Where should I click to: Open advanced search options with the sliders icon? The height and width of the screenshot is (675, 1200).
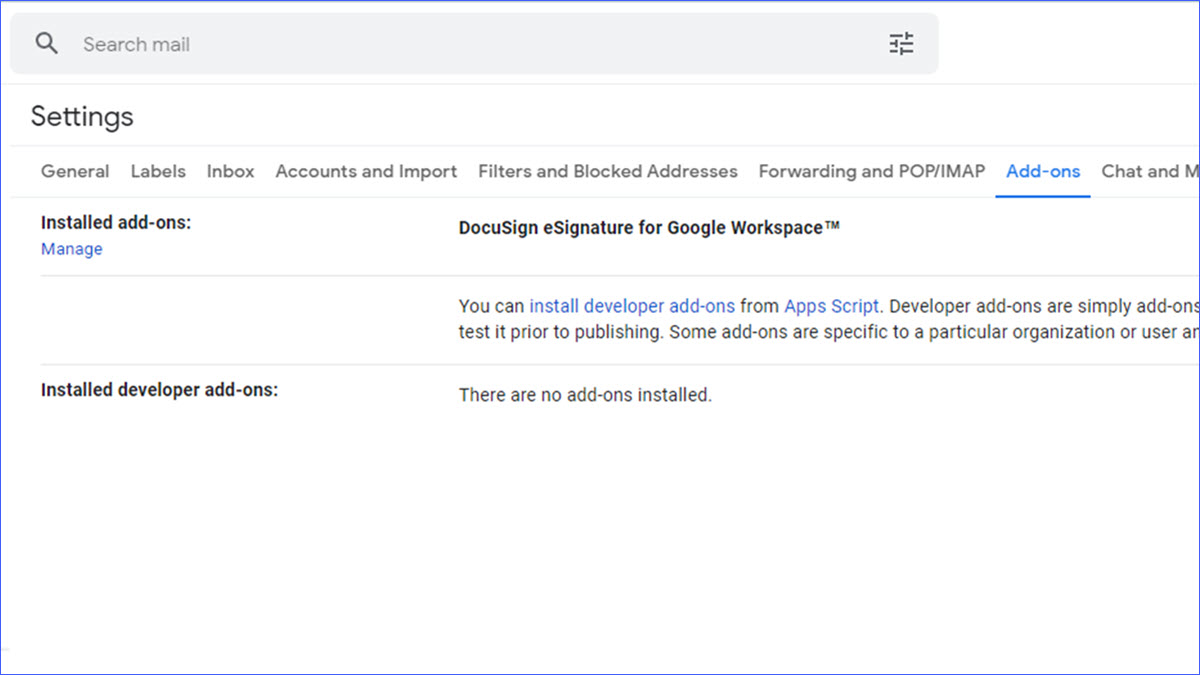900,44
